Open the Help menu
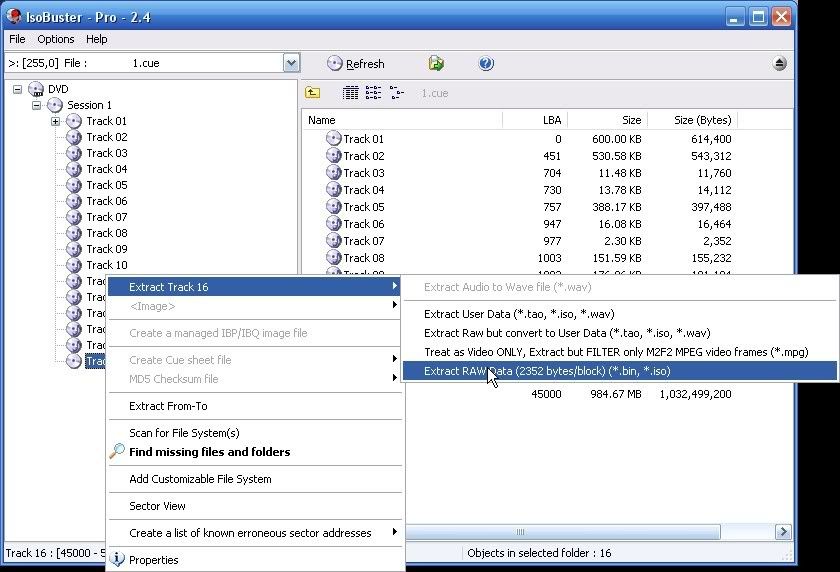840x572 pixels. 96,39
